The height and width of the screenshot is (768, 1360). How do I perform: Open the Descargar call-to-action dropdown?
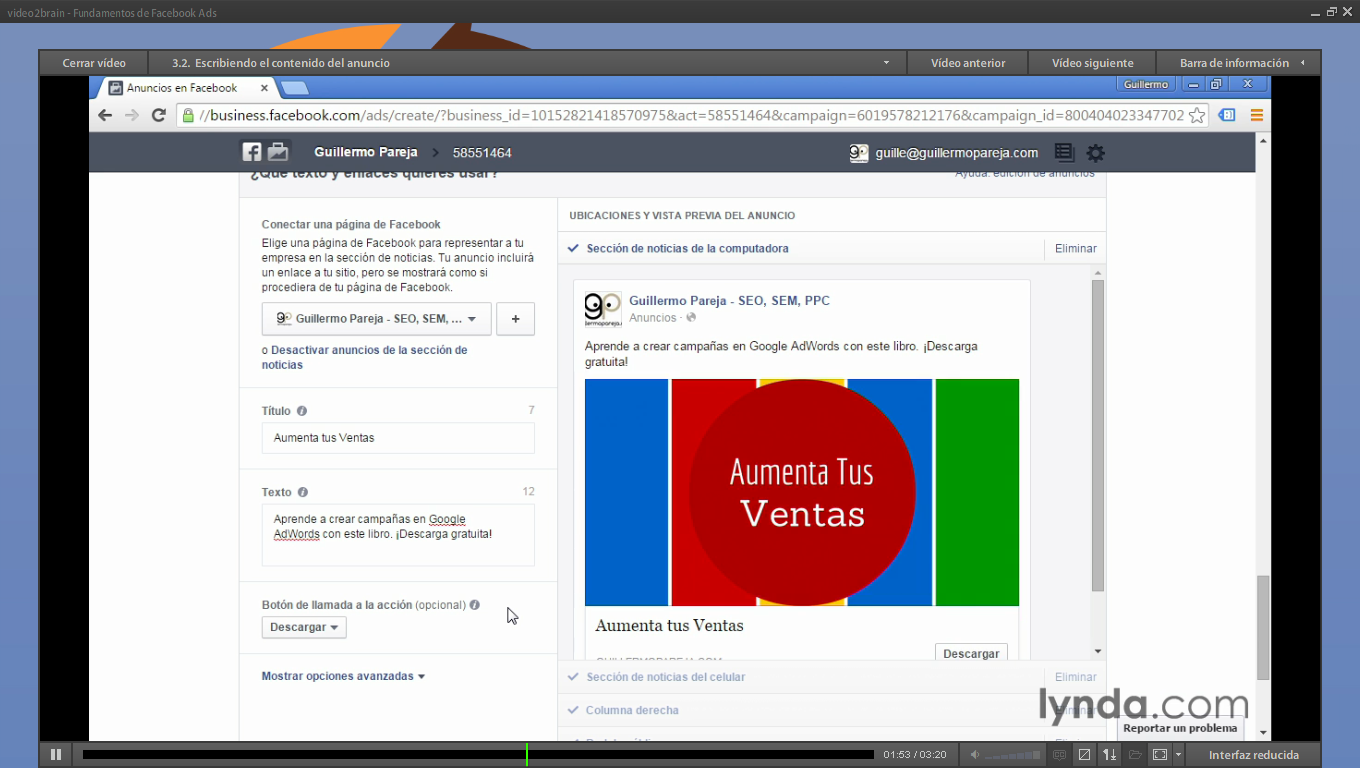tap(304, 627)
